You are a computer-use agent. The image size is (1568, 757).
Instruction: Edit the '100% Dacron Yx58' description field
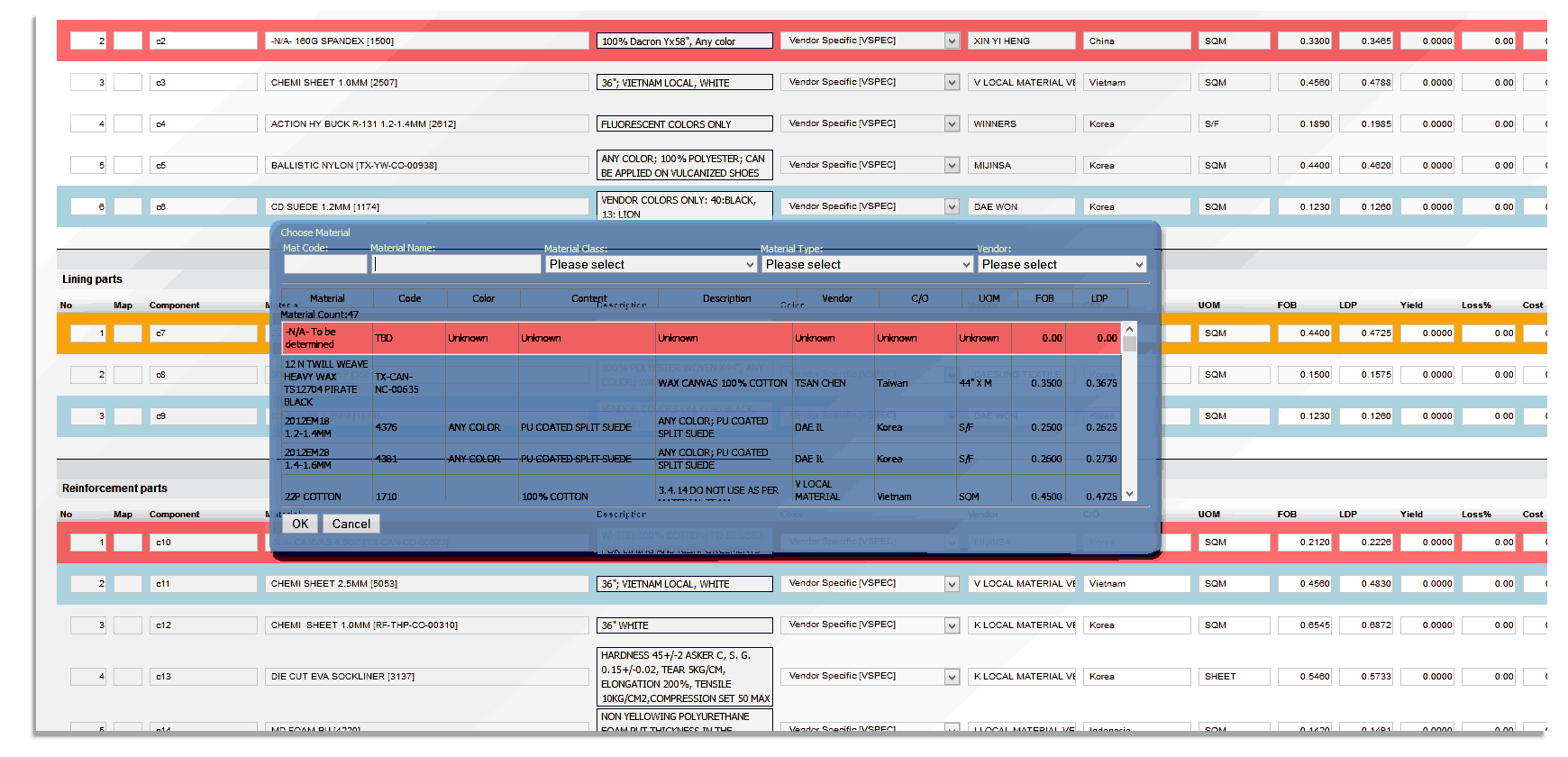tap(685, 41)
